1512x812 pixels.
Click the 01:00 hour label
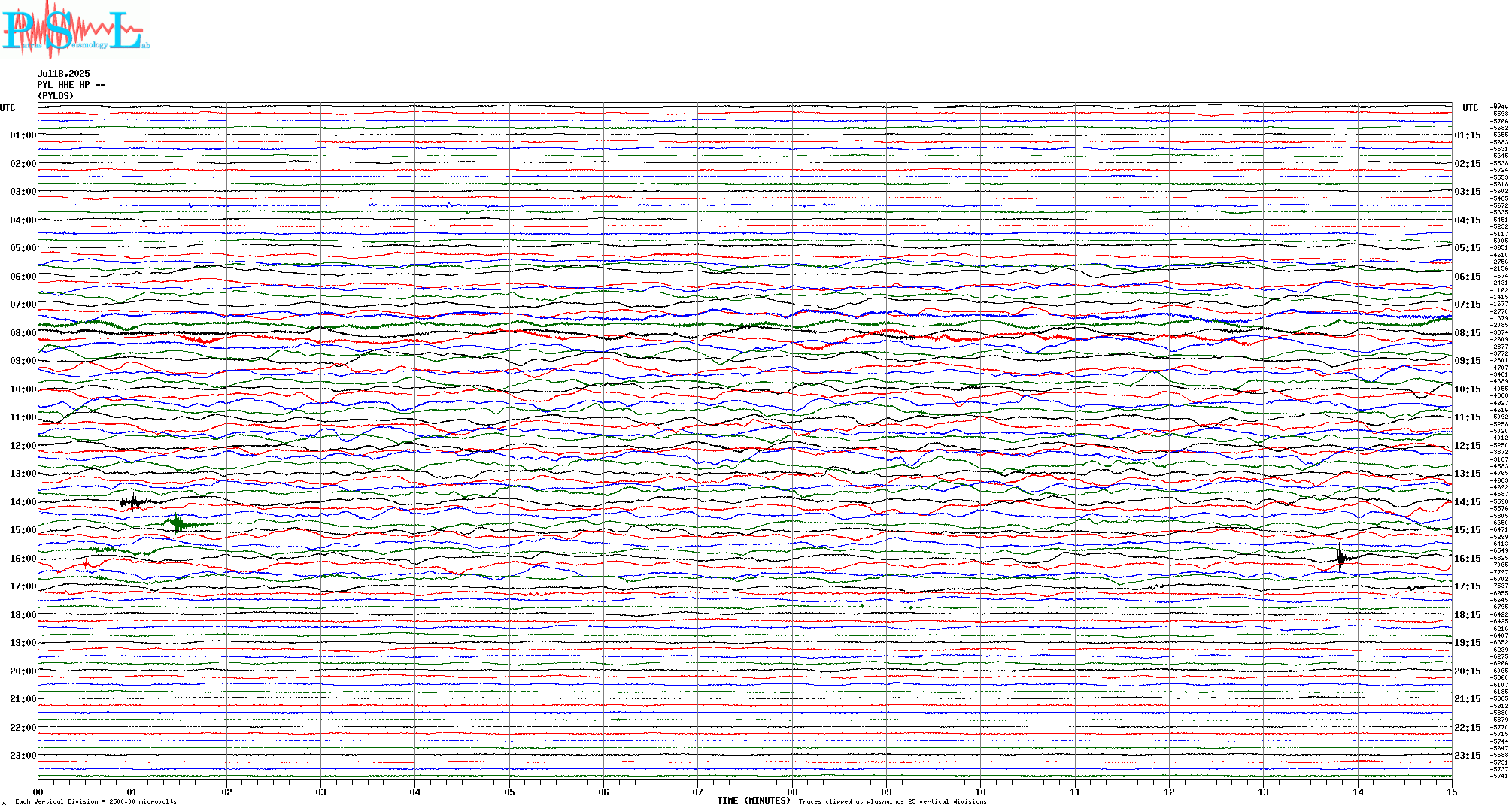(23, 135)
